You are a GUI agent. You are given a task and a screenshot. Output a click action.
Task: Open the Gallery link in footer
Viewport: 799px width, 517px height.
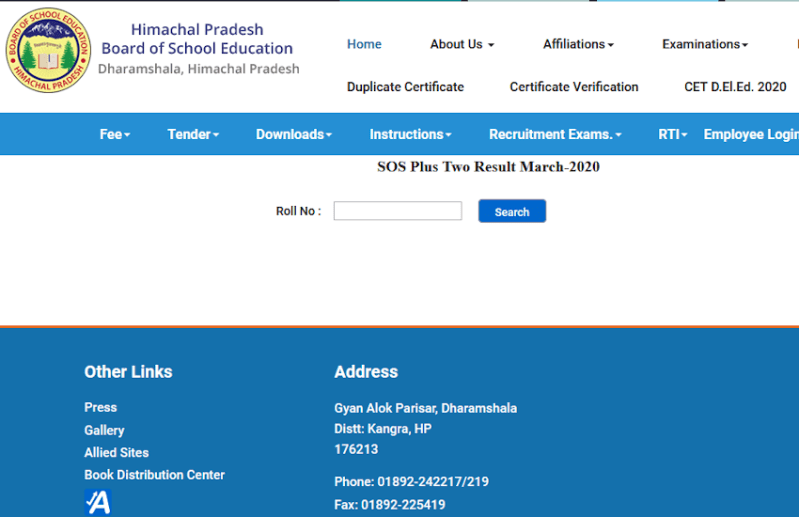click(104, 430)
